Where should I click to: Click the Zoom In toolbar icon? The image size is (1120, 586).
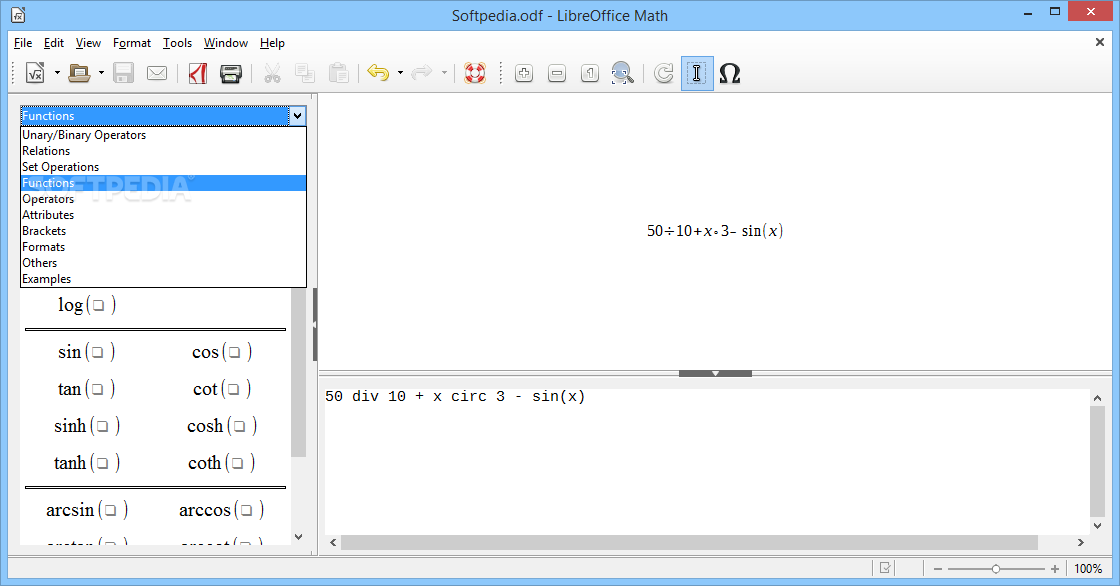(x=524, y=73)
